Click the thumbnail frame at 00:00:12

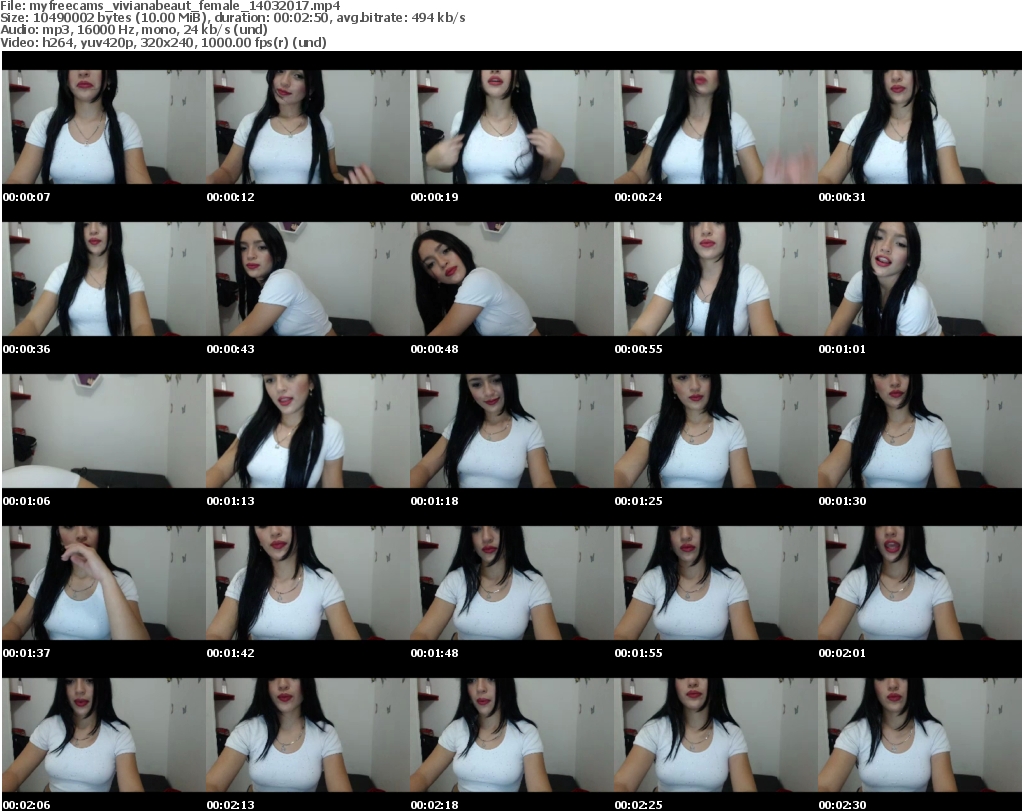click(308, 127)
